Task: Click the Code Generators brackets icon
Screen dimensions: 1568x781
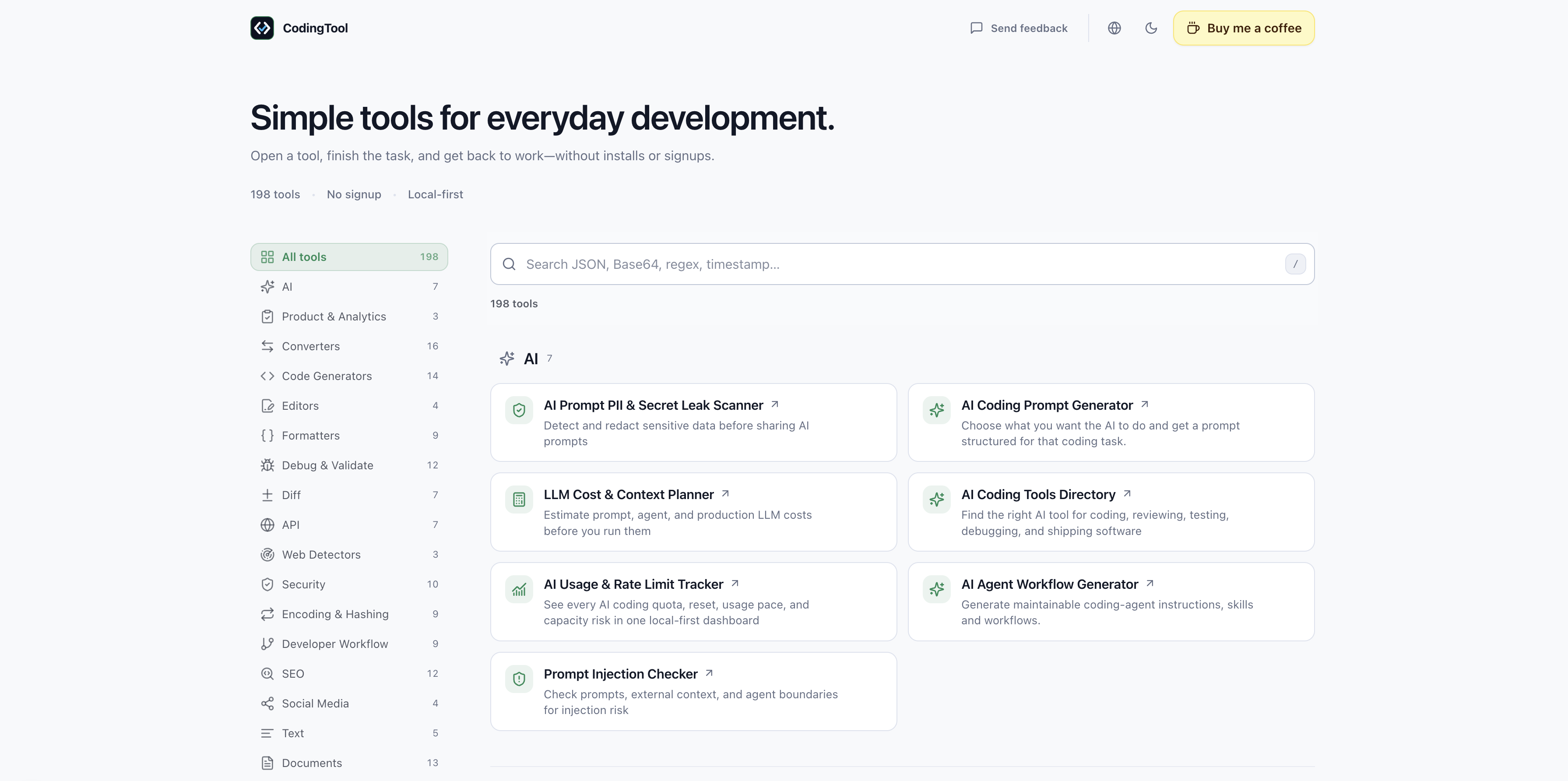Action: tap(267, 376)
